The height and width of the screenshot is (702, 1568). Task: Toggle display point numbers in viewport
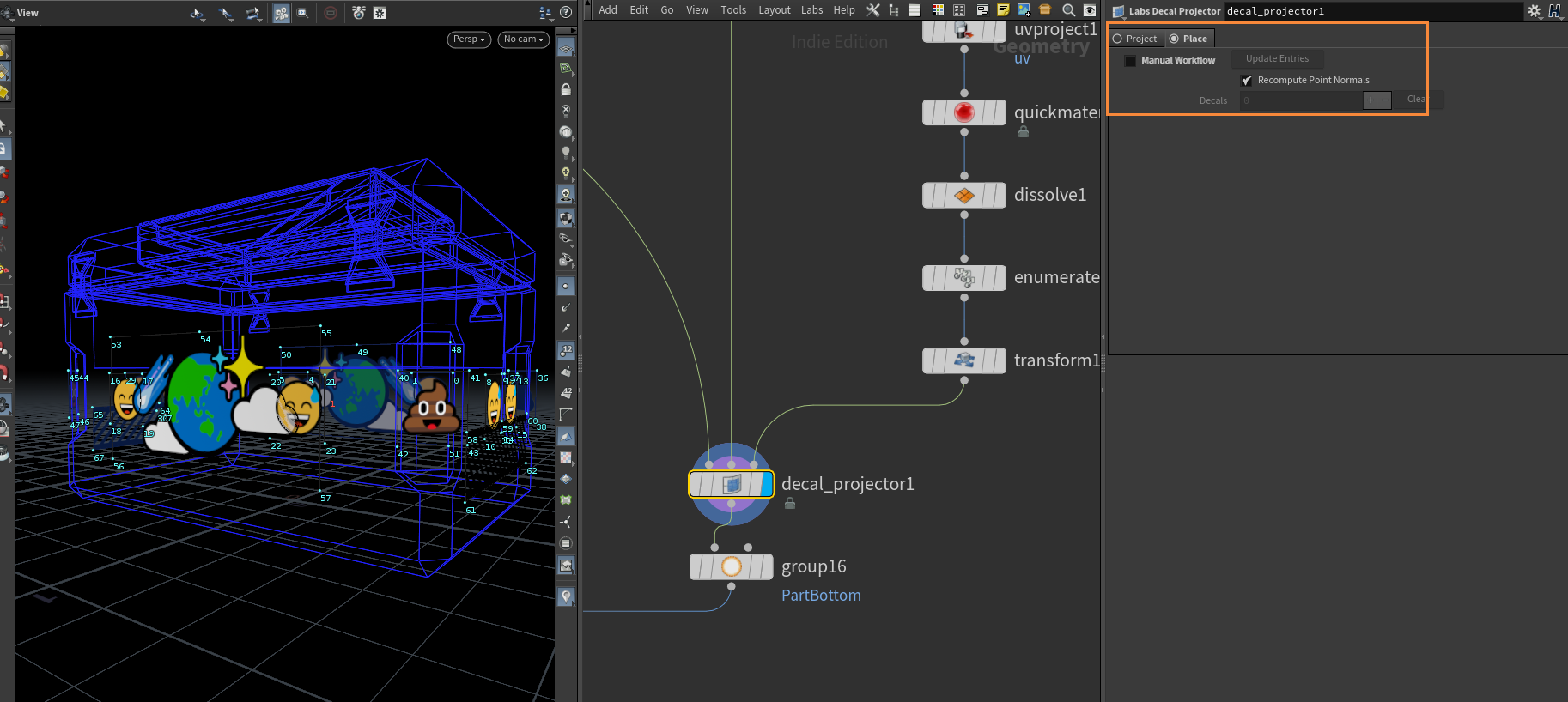tap(566, 350)
